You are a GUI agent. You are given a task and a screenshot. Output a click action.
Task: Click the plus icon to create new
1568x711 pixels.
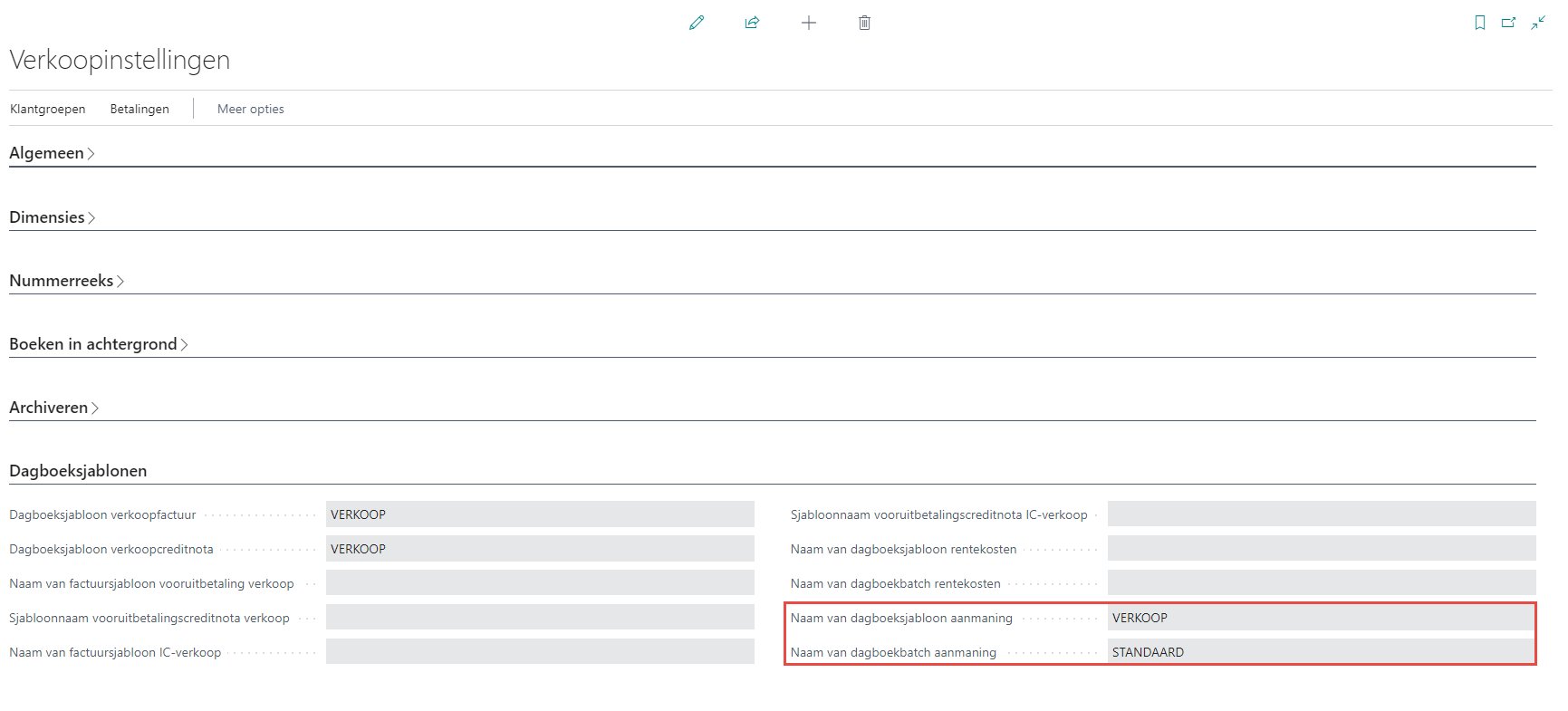click(809, 23)
